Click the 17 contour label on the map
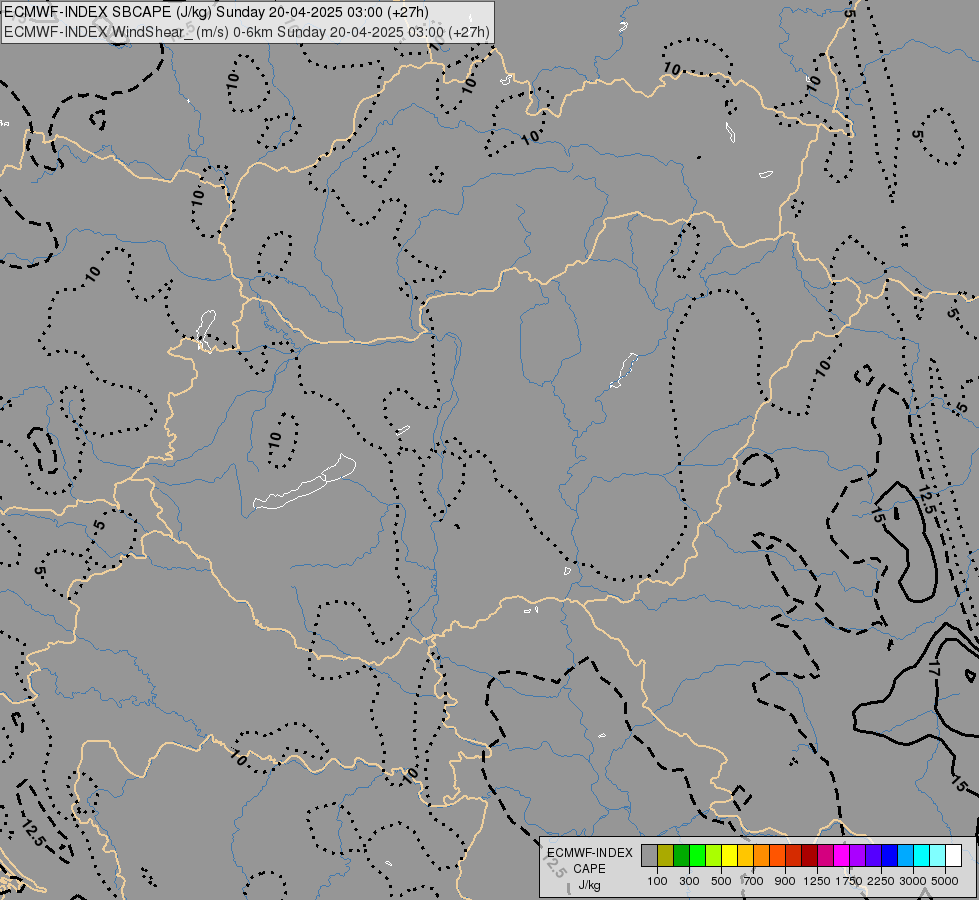The image size is (979, 900). tap(933, 668)
